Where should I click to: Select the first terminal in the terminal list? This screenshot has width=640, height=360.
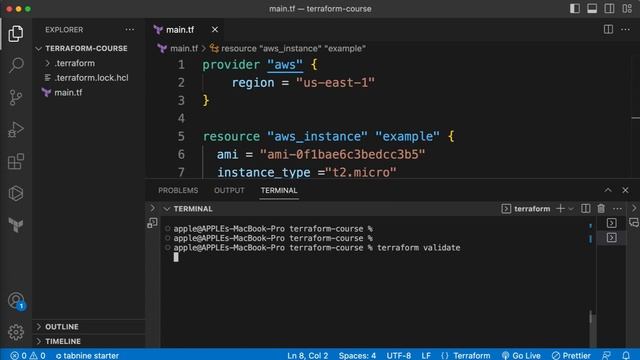tap(611, 223)
